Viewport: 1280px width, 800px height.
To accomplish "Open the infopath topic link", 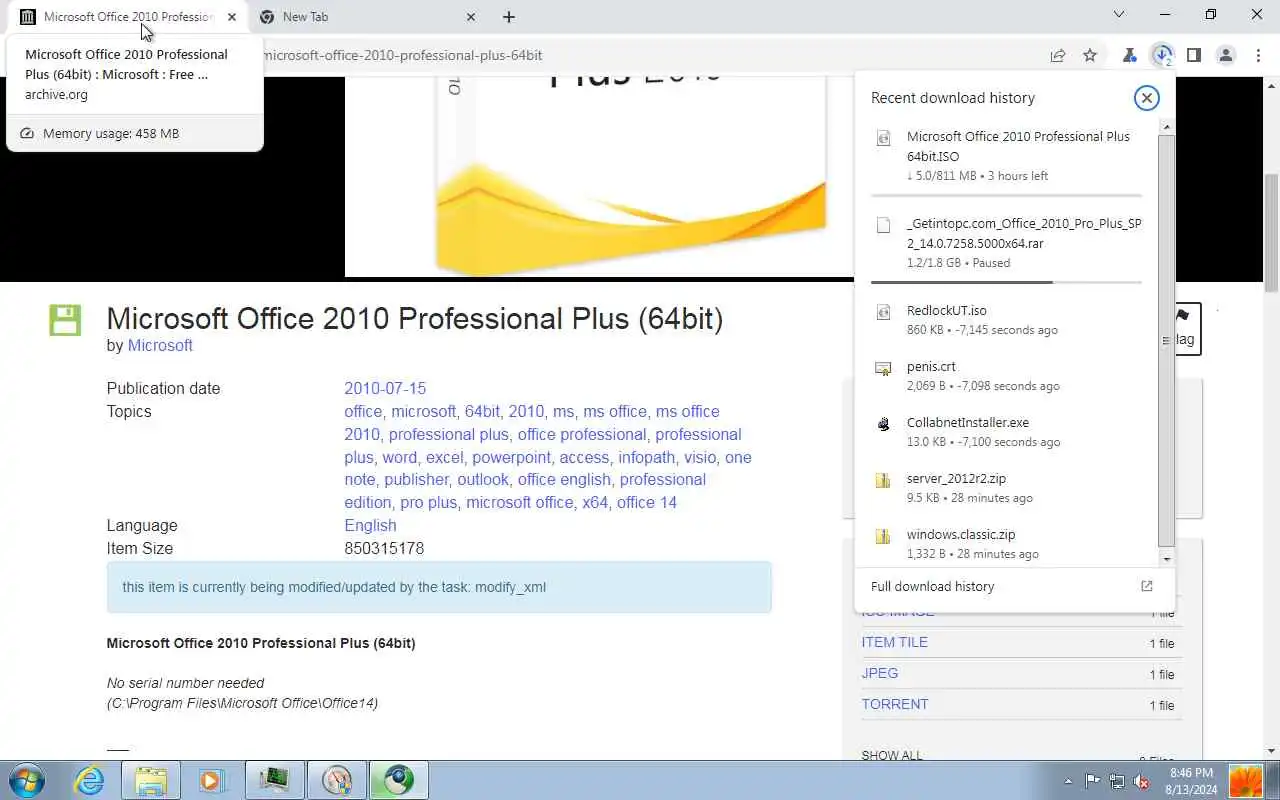I will coord(646,457).
